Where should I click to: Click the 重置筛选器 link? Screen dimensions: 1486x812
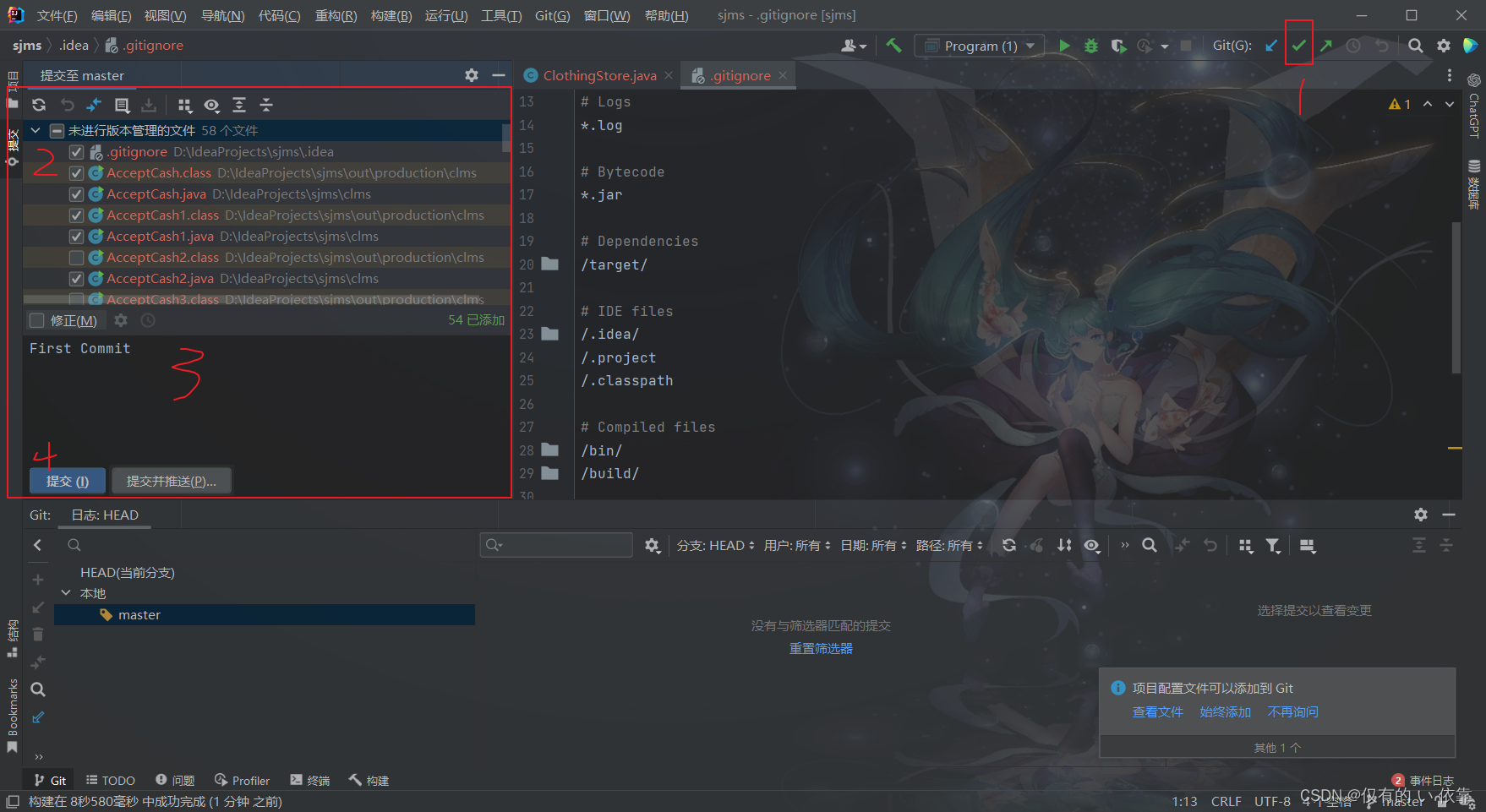point(821,648)
